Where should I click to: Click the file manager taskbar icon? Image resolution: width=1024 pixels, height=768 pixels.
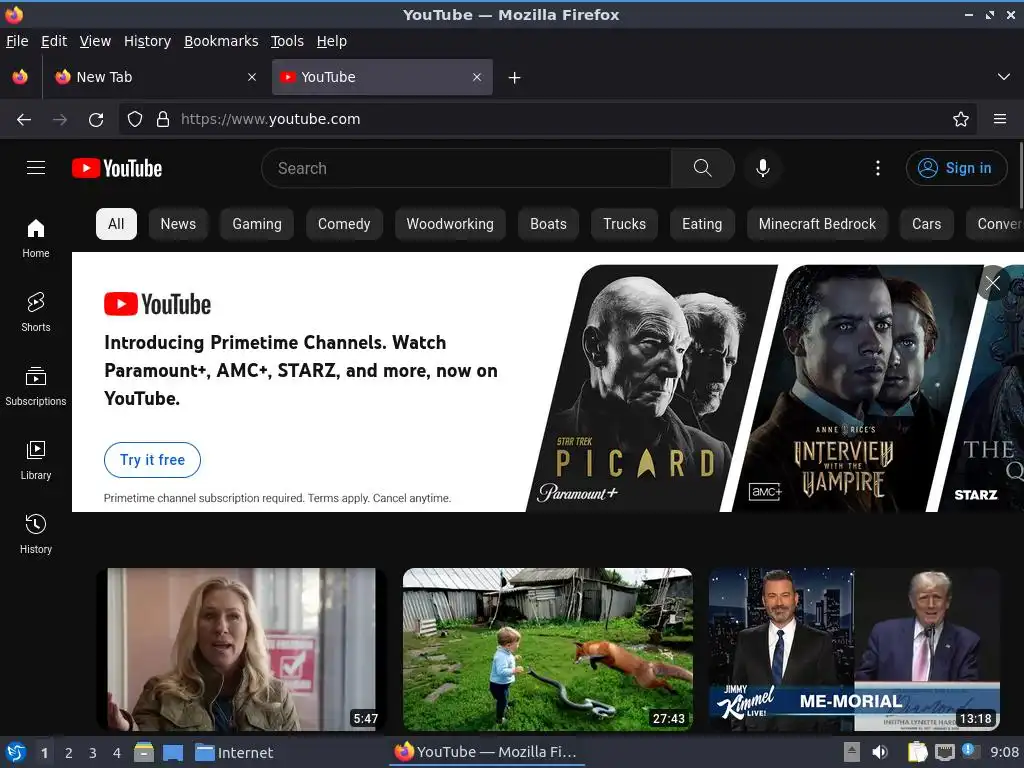point(143,752)
